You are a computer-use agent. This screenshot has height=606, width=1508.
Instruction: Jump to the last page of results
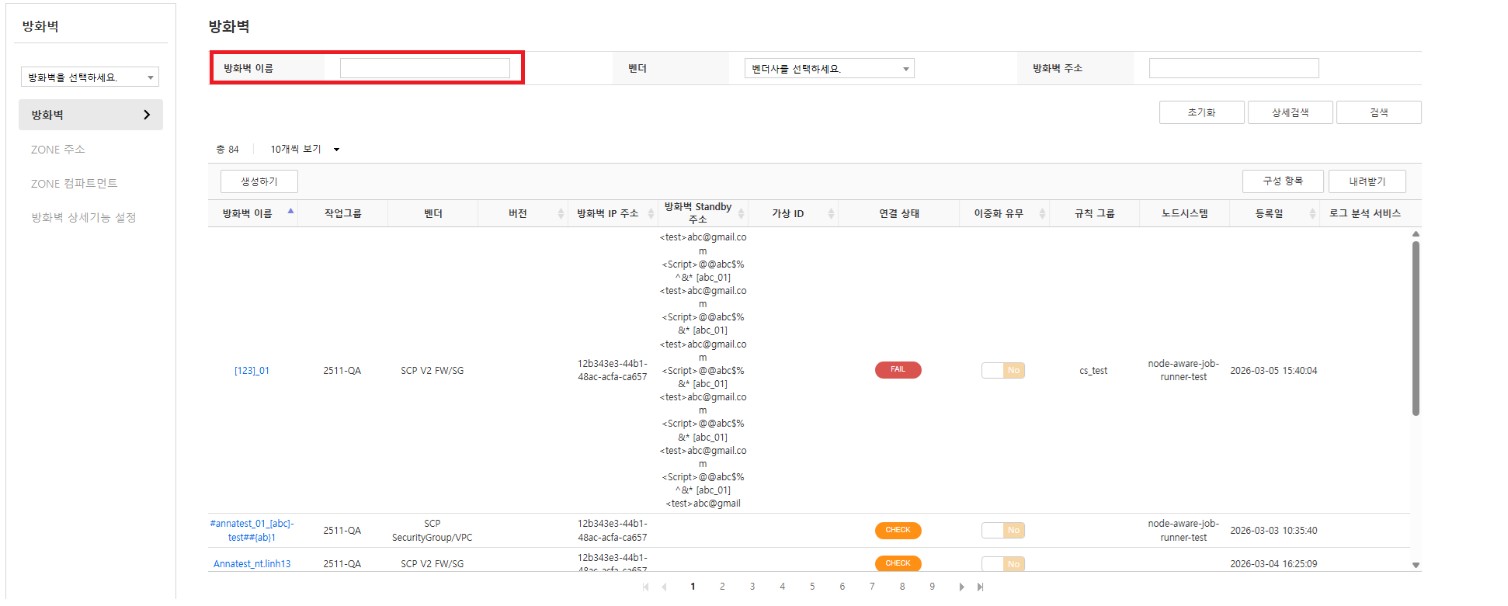pos(980,587)
